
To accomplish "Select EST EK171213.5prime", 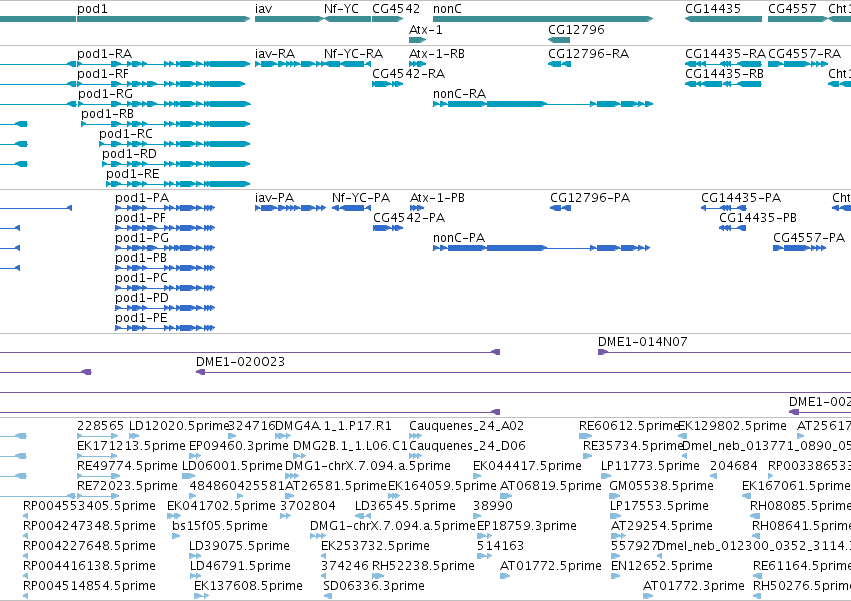I will click(131, 446).
